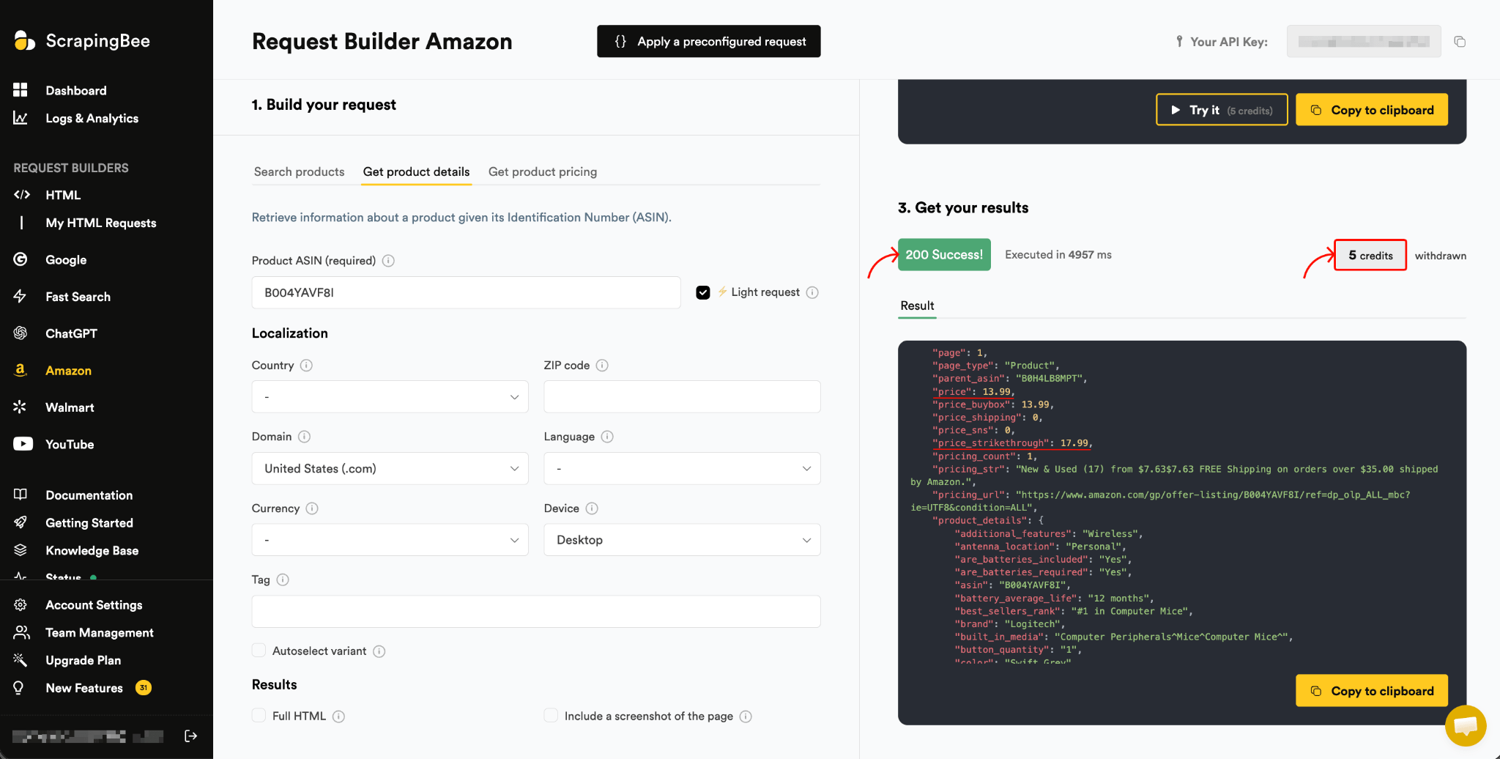Click the HTML code brackets icon
This screenshot has height=759, width=1500.
[x=21, y=195]
